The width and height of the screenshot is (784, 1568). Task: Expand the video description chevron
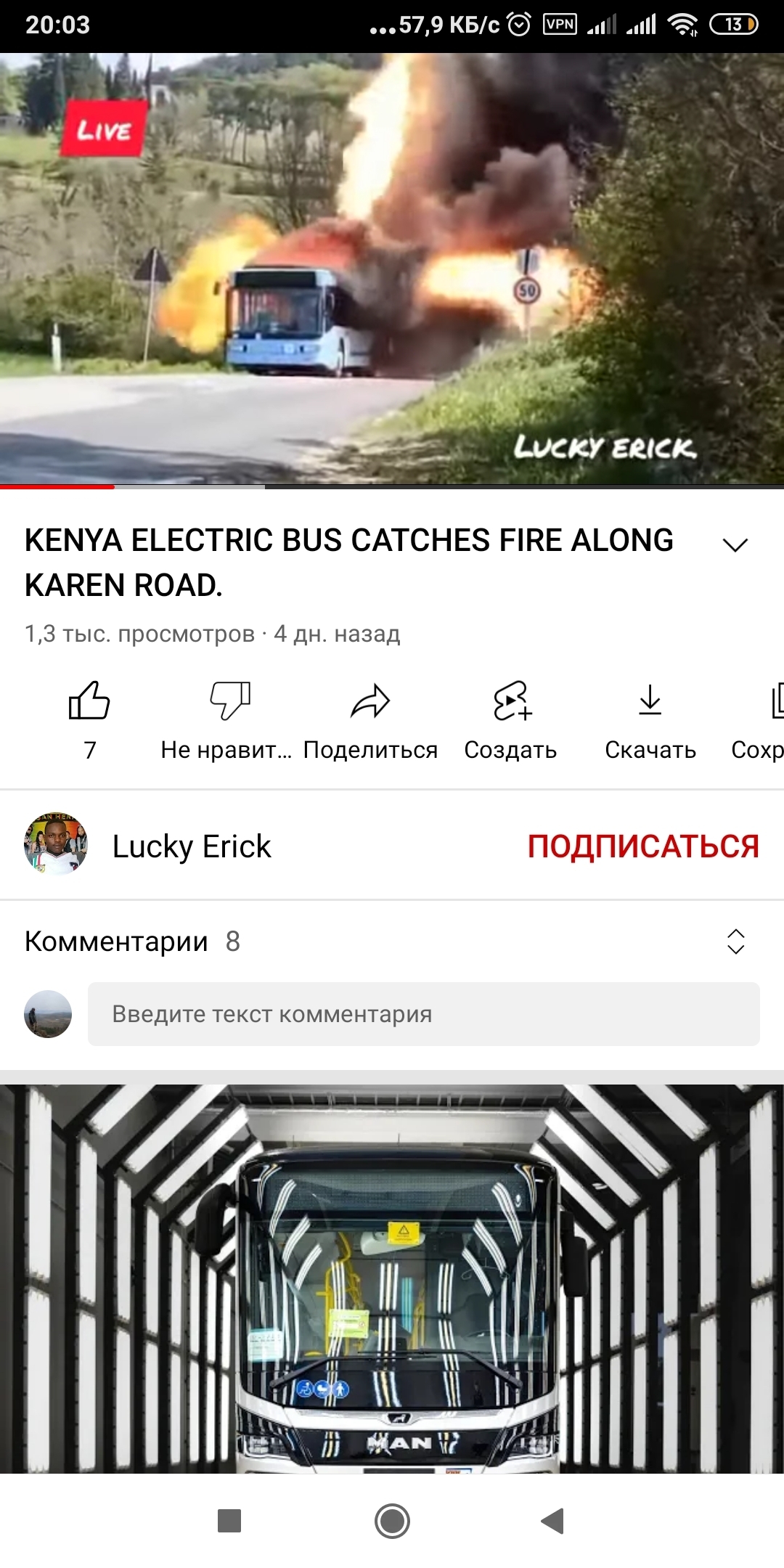click(735, 545)
